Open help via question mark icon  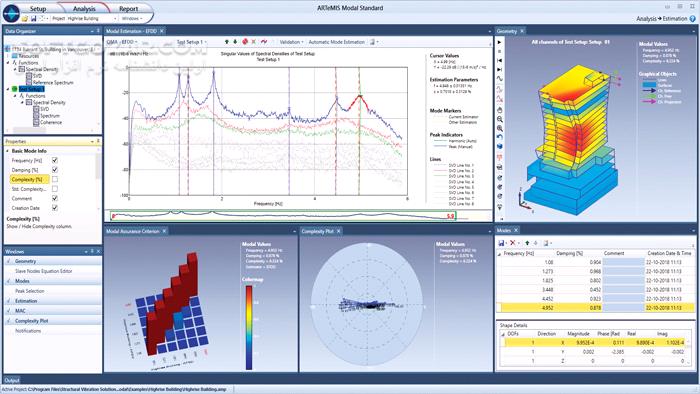[693, 19]
